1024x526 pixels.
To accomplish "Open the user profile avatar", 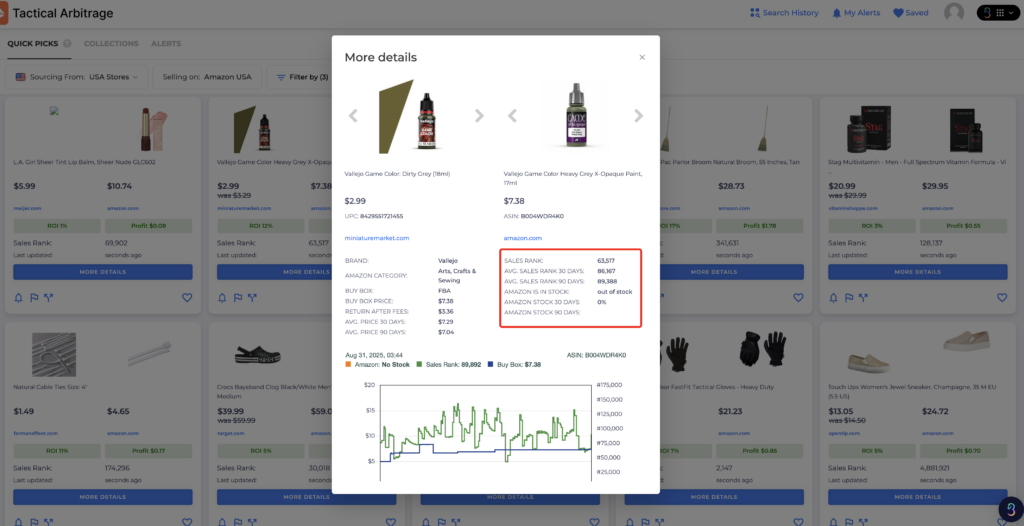I will [954, 12].
